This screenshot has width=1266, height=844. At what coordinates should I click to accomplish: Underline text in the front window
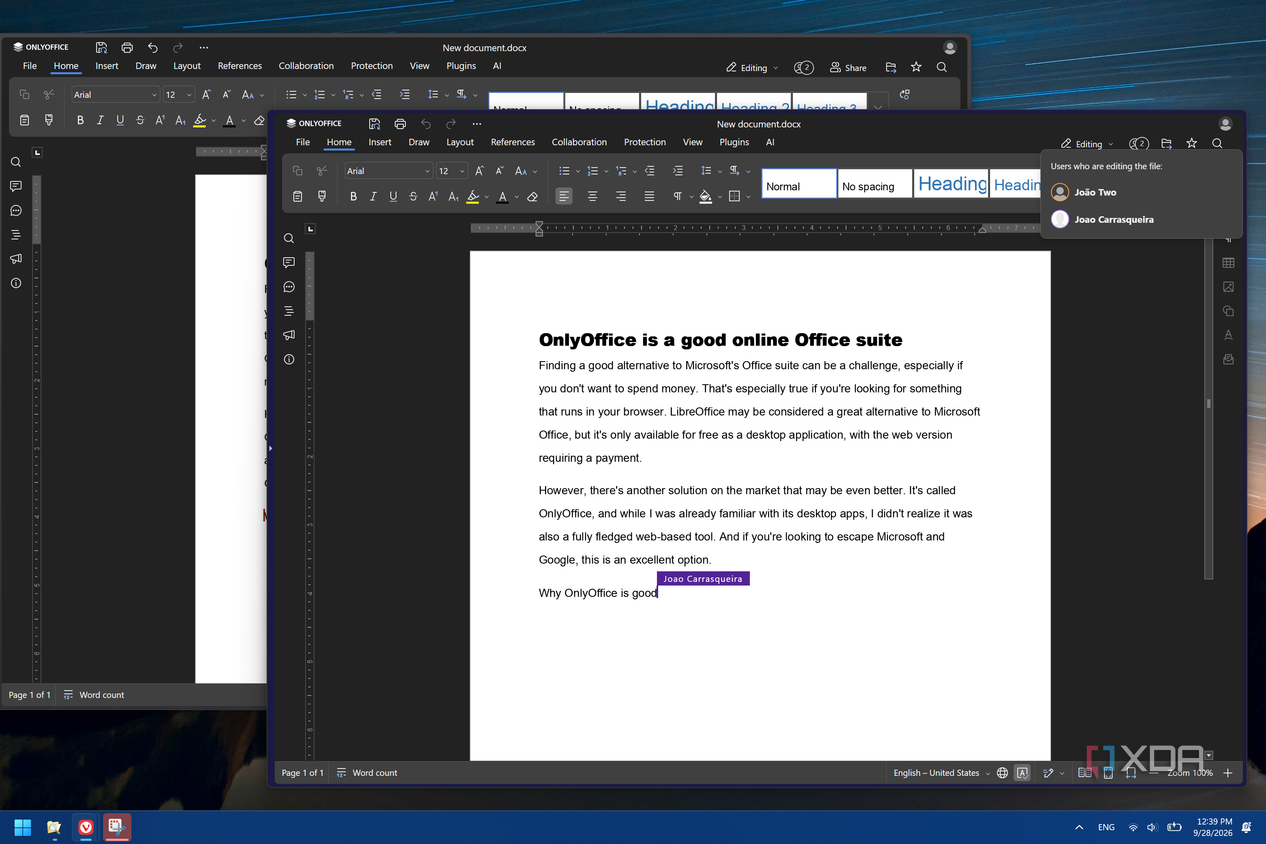pyautogui.click(x=393, y=197)
